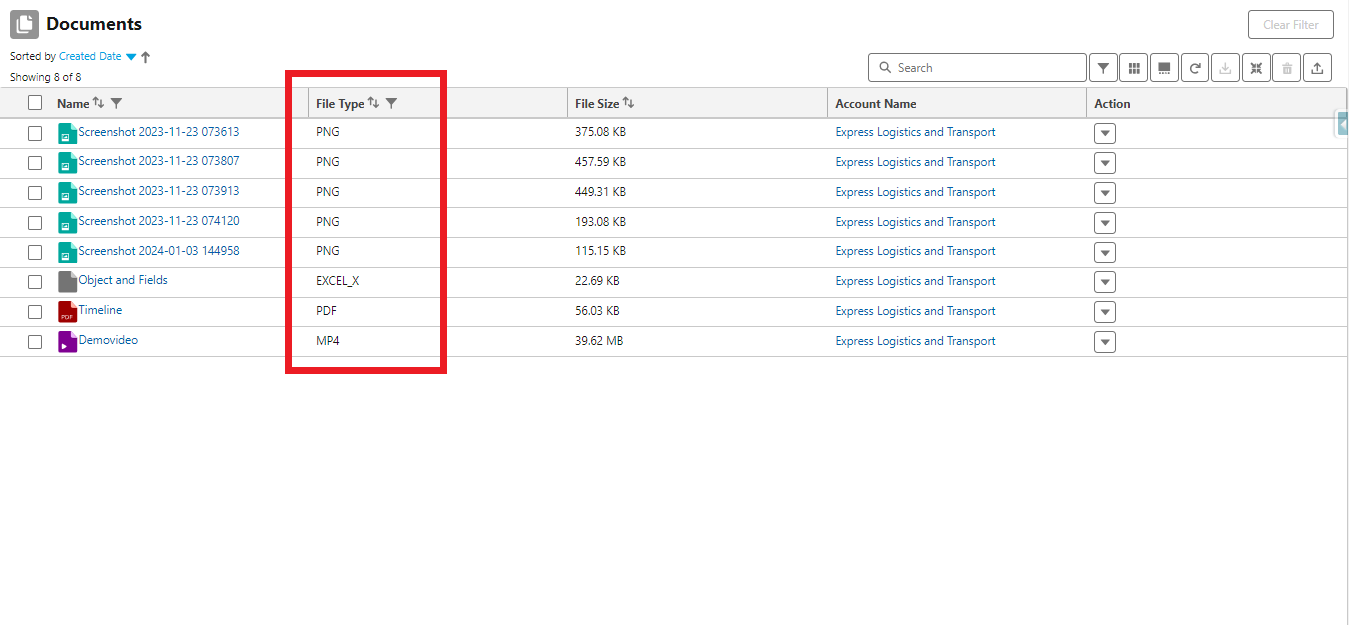Open action dropdown for Screenshot 2024-01-03 144958

pyautogui.click(x=1105, y=252)
